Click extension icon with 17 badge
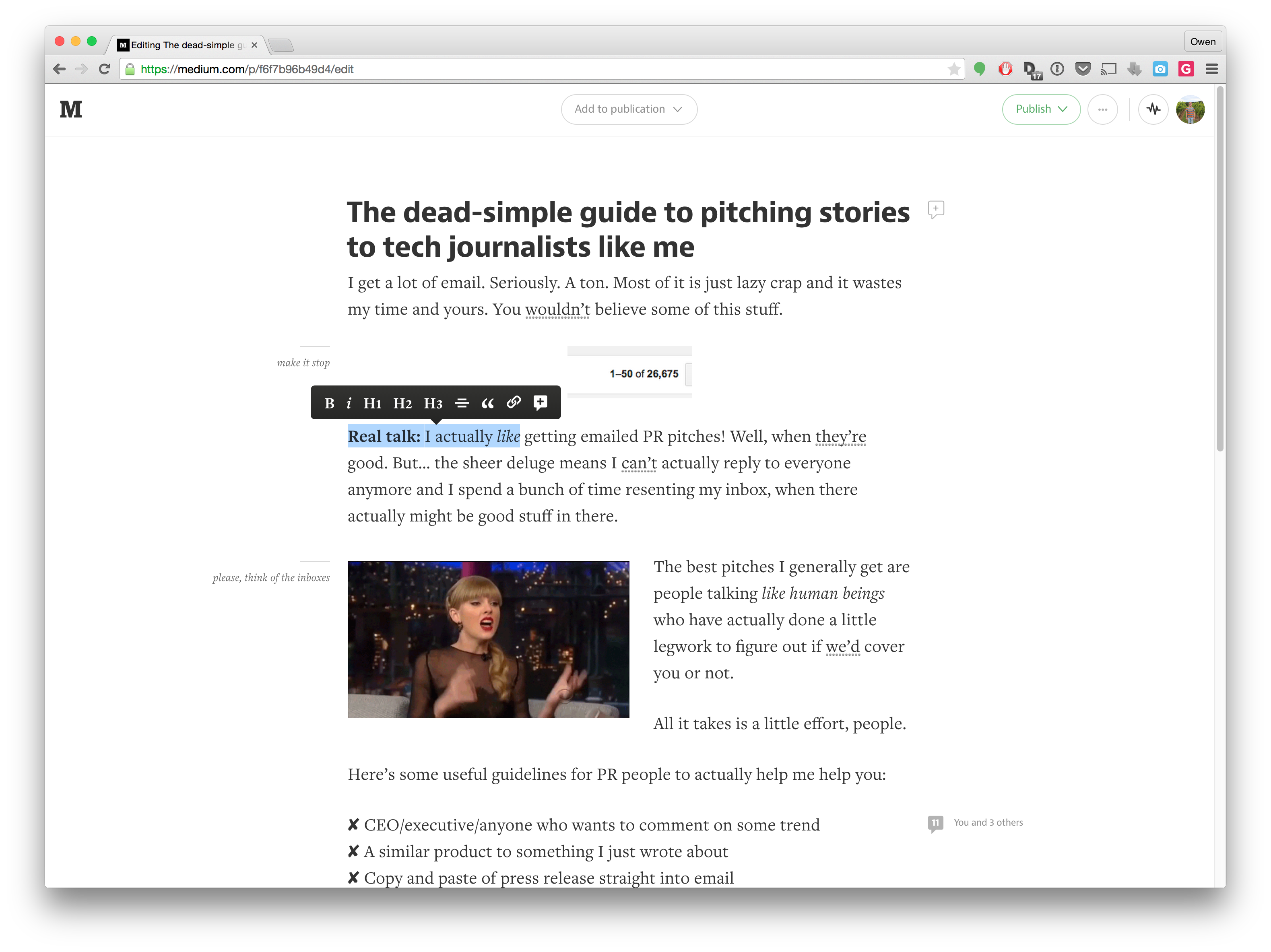 coord(1032,70)
